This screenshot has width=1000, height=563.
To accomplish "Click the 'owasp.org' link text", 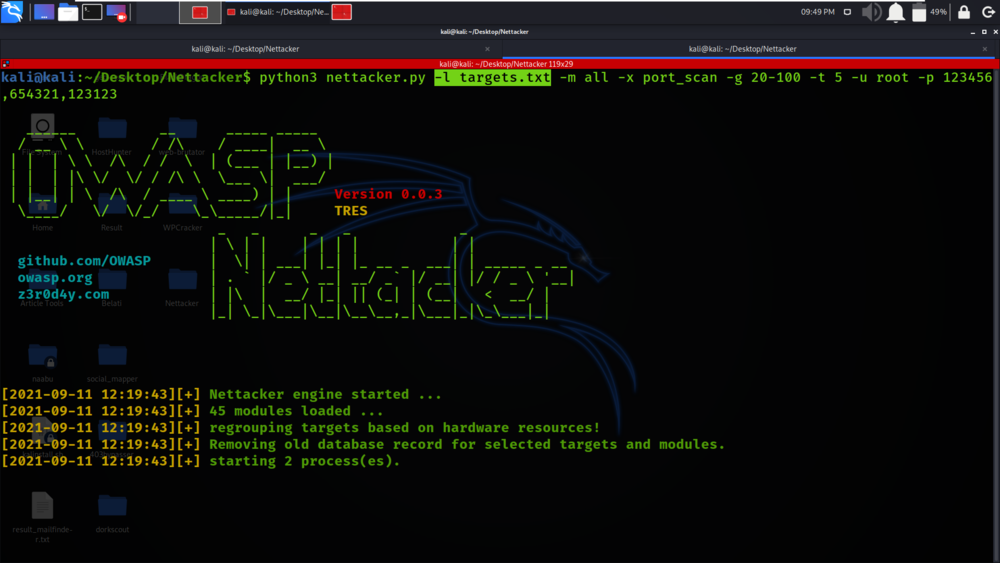I will tap(55, 278).
